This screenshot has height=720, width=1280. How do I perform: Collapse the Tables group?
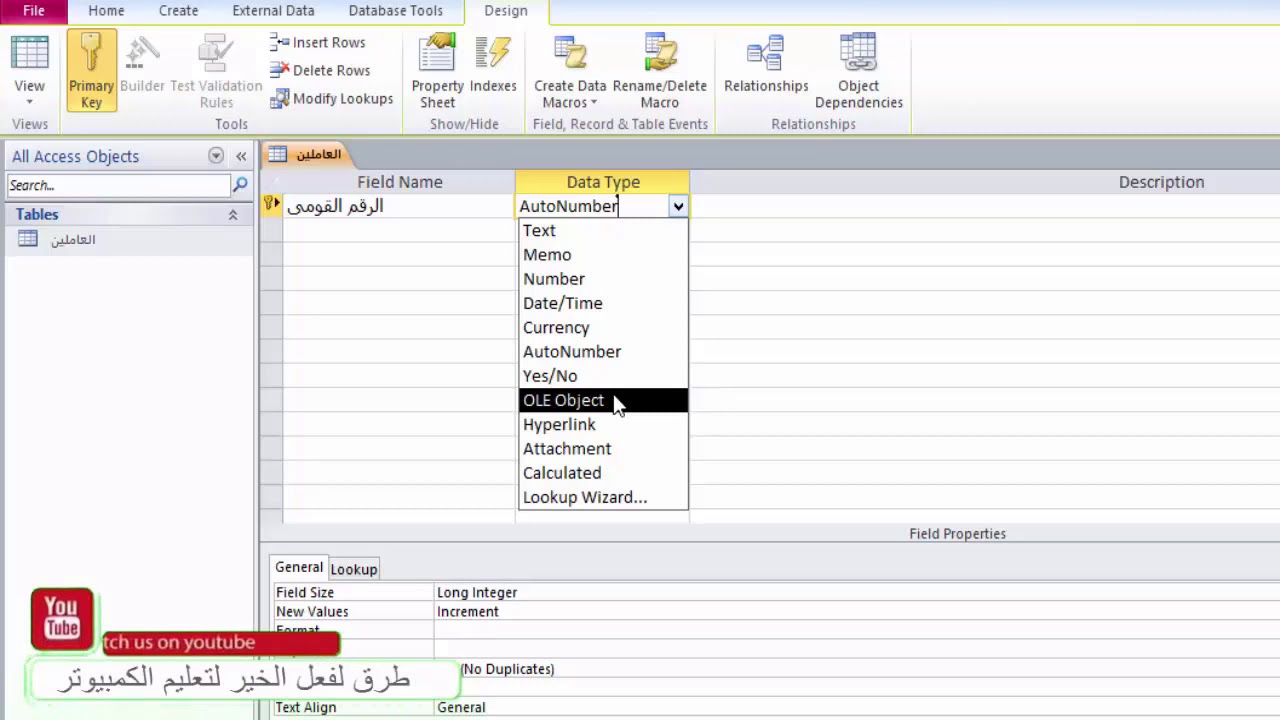233,215
